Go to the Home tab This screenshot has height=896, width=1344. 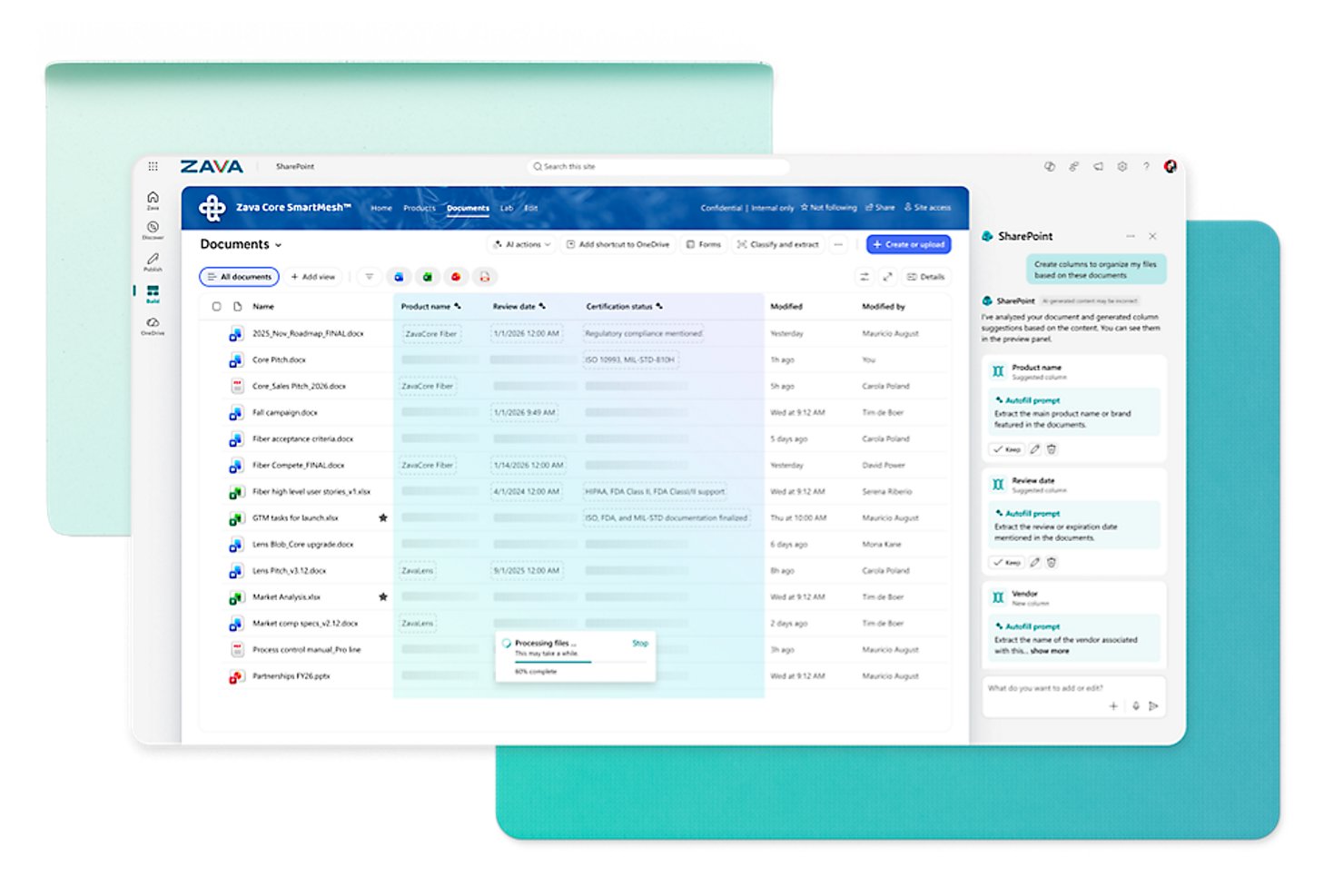(381, 208)
